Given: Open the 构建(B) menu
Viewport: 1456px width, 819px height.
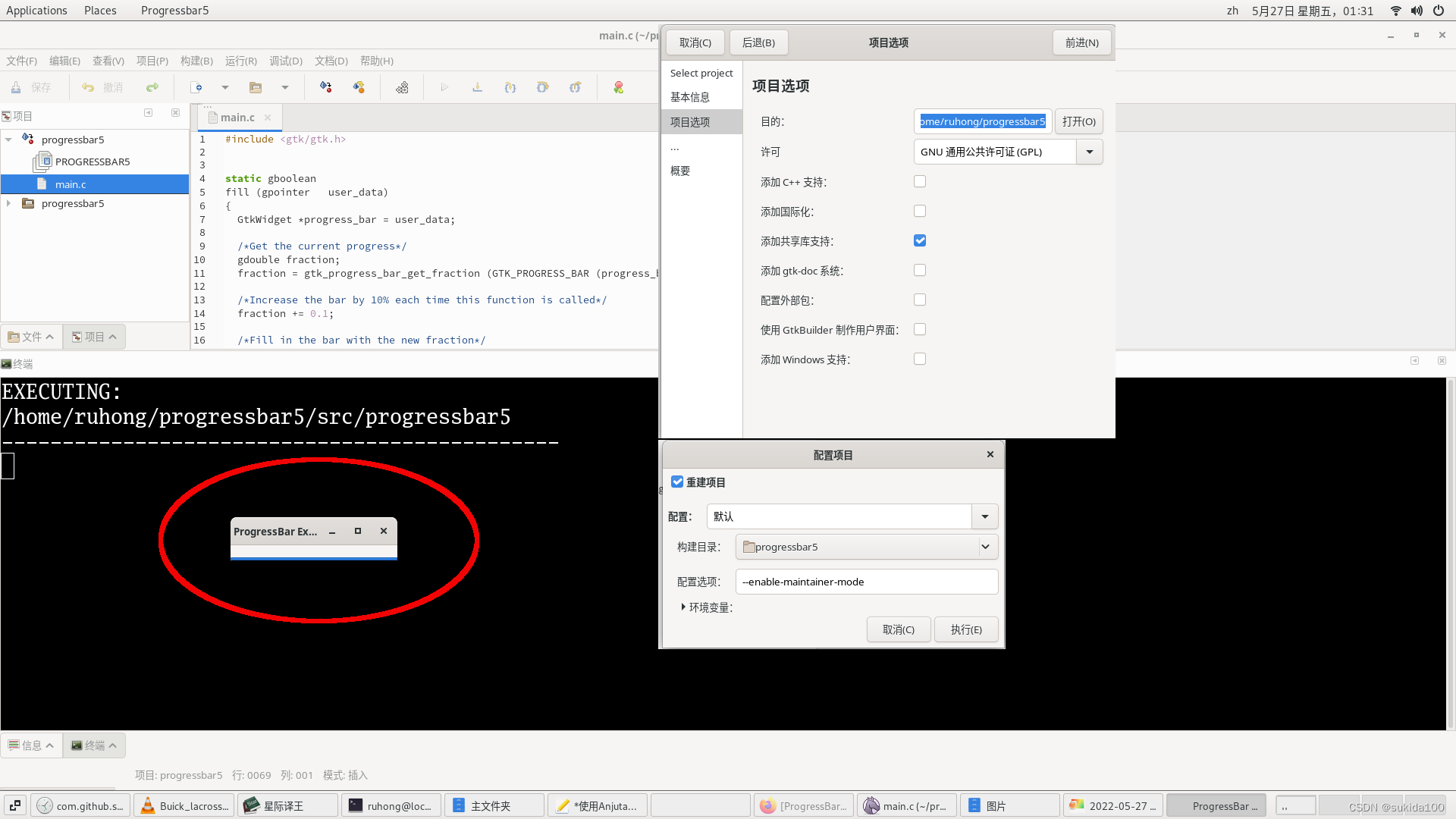Looking at the screenshot, I should (x=196, y=61).
